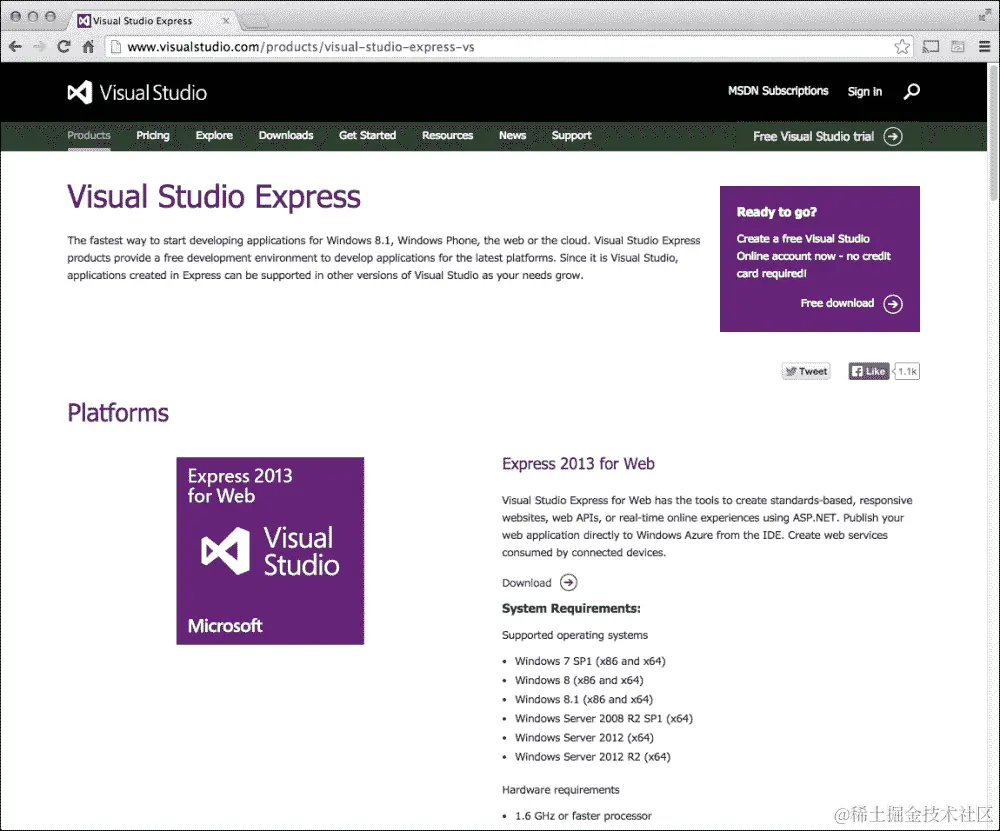Viewport: 1000px width, 831px height.
Task: Open MSDN Subscriptions
Action: coord(778,91)
